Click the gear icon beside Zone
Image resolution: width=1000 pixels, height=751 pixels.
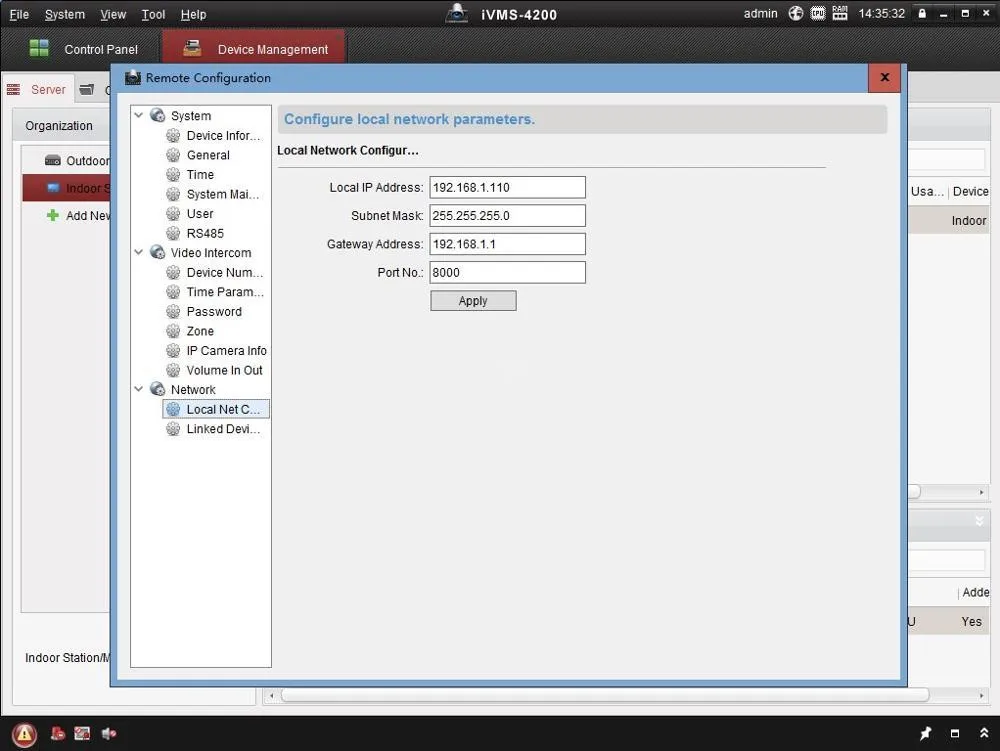pyautogui.click(x=173, y=331)
